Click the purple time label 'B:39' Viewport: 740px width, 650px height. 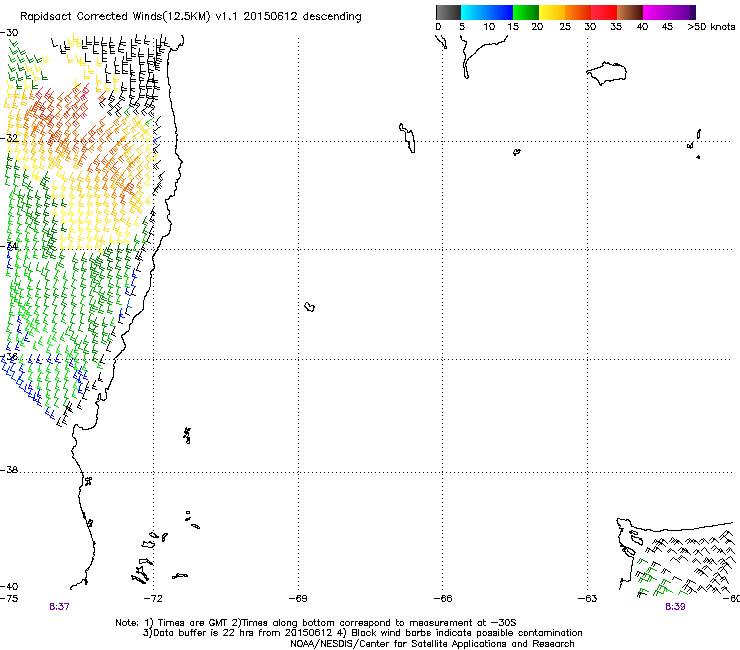(675, 607)
